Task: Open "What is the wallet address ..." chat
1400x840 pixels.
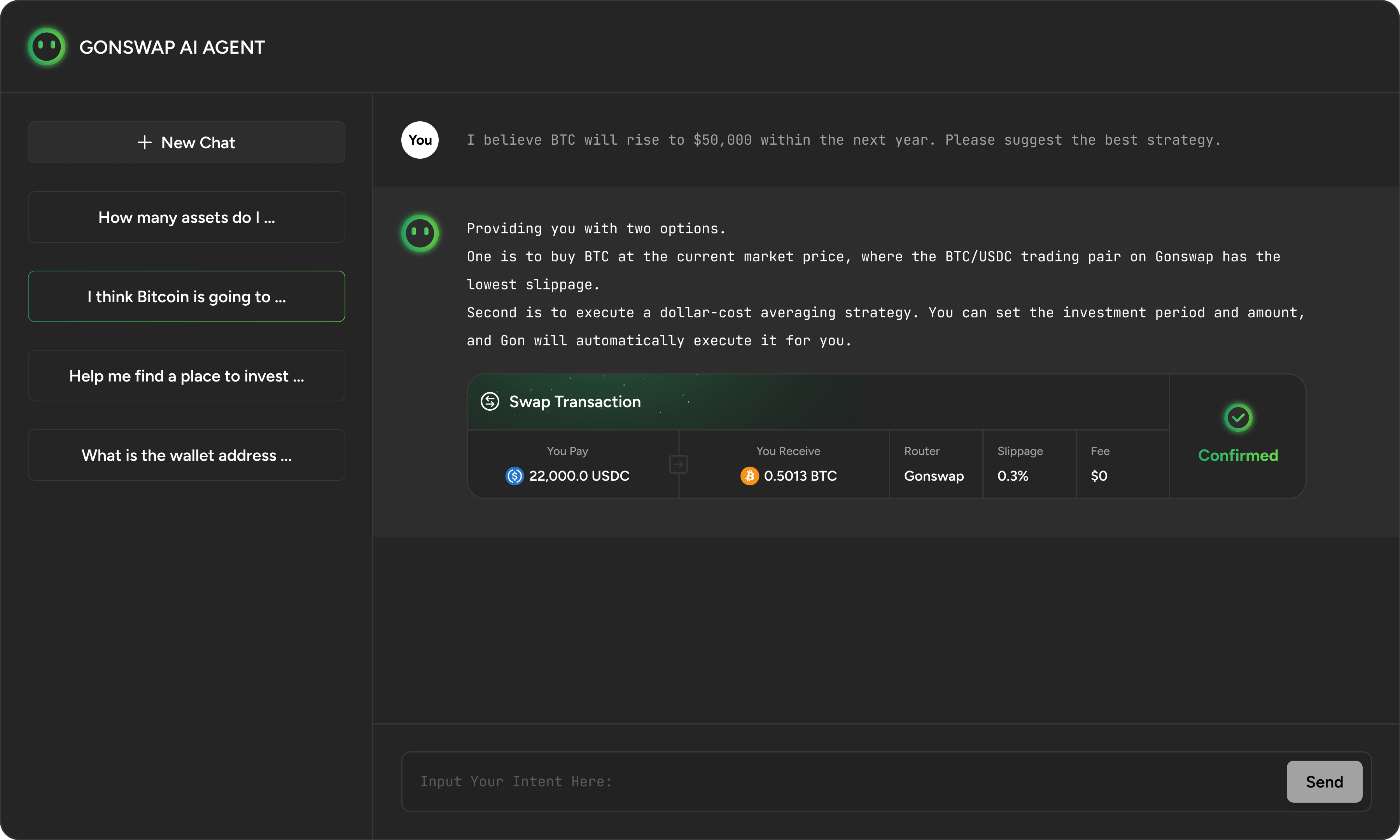Action: [x=187, y=455]
